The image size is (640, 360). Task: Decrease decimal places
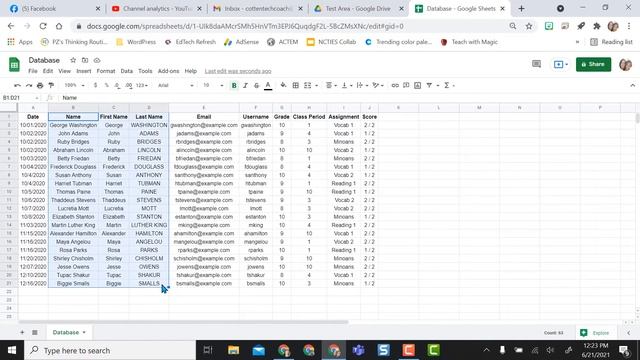point(117,85)
